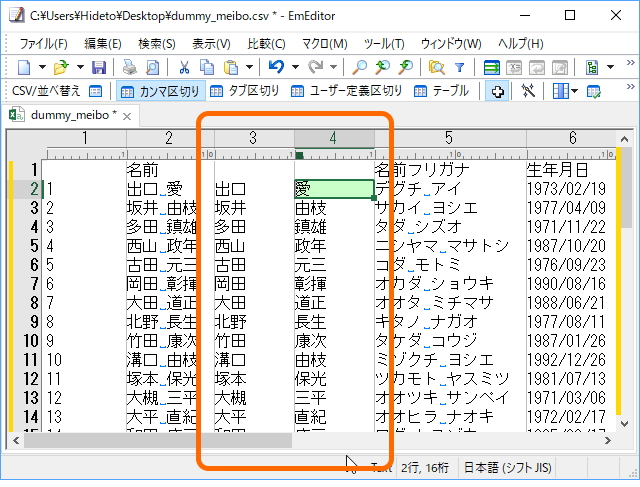Open the 比較(C) menu
Viewport: 640px width, 487px height.
[x=266, y=44]
